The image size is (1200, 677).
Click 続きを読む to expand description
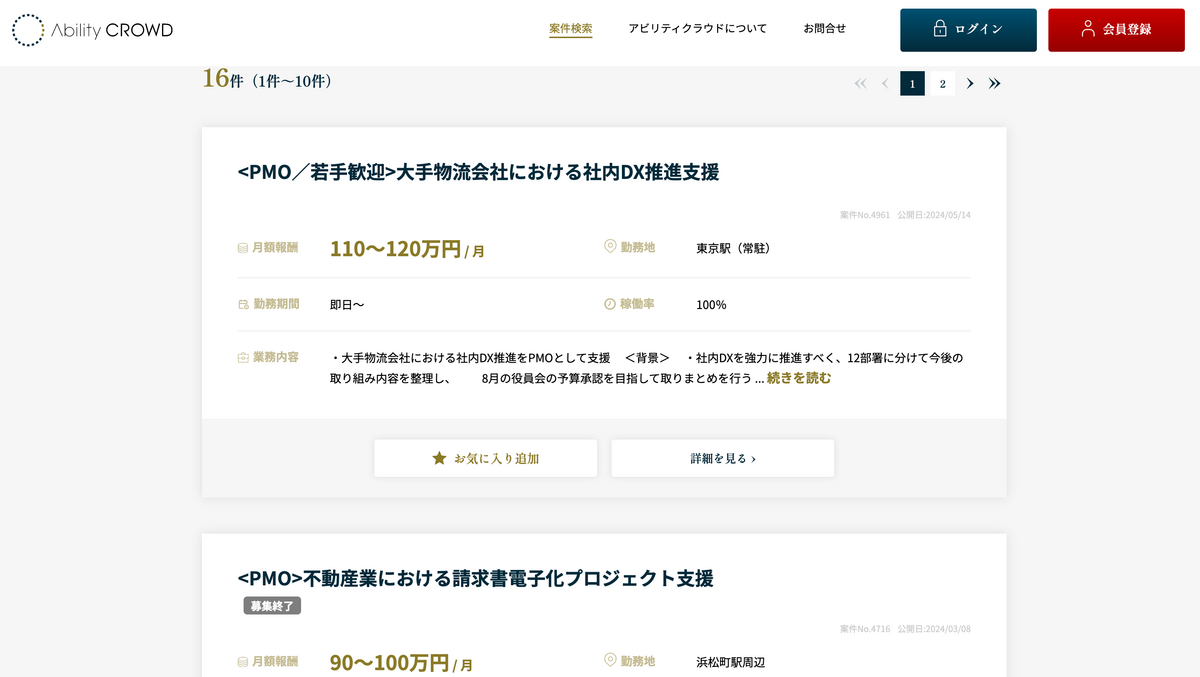[x=799, y=378]
